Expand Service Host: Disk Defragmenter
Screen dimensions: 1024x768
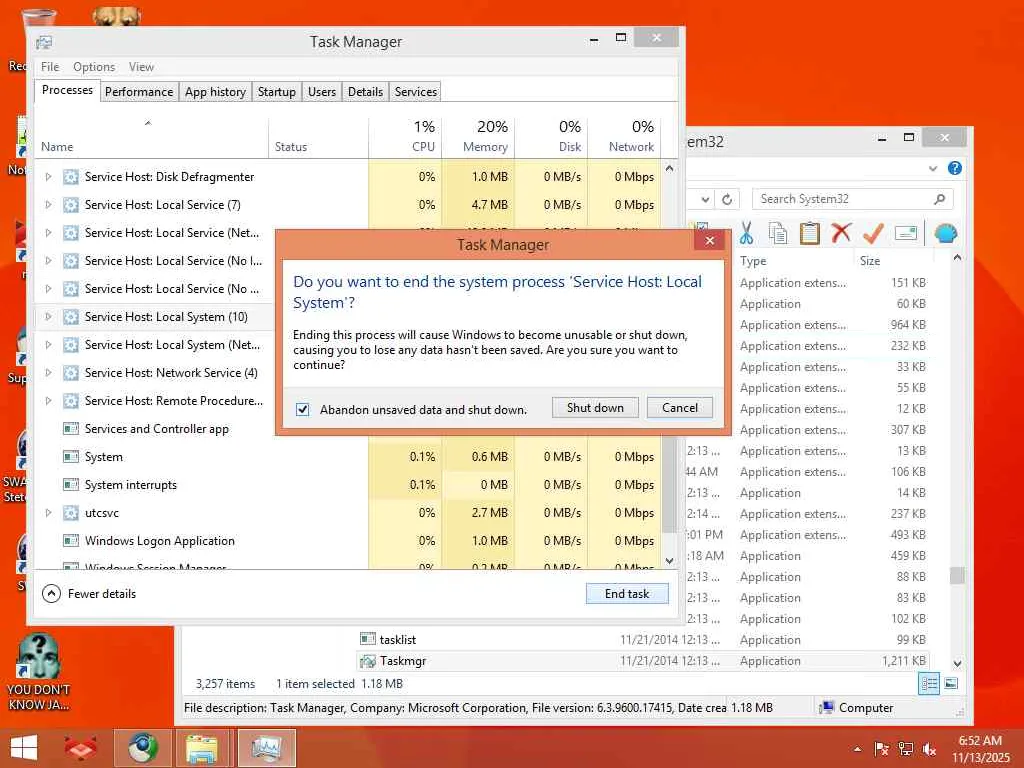(48, 177)
